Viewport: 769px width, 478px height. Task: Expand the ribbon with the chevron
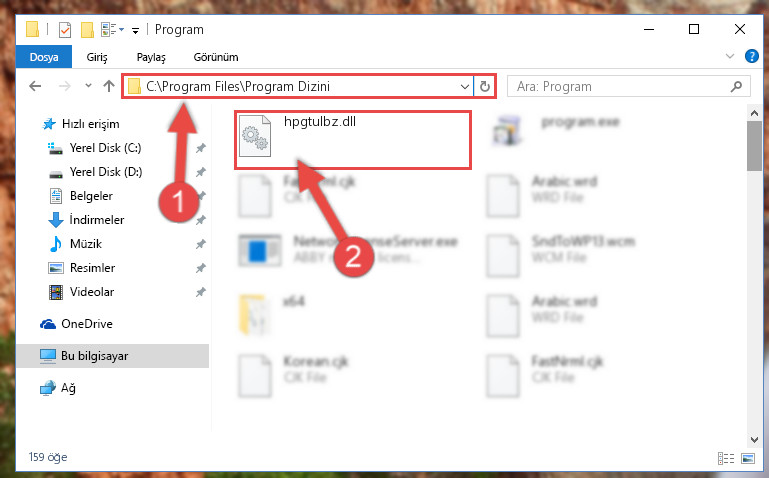(730, 56)
